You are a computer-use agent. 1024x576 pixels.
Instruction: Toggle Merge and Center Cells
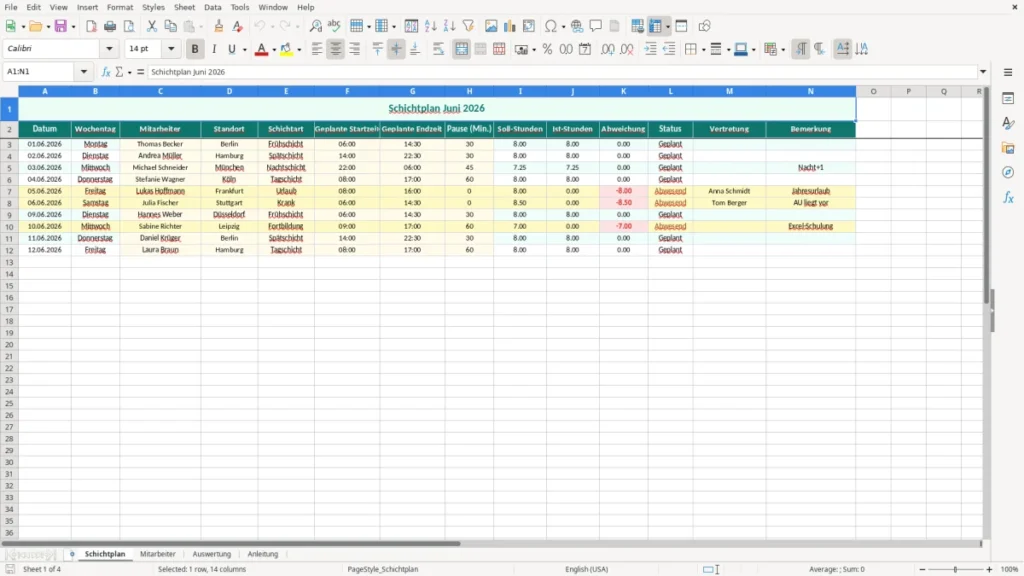click(462, 49)
